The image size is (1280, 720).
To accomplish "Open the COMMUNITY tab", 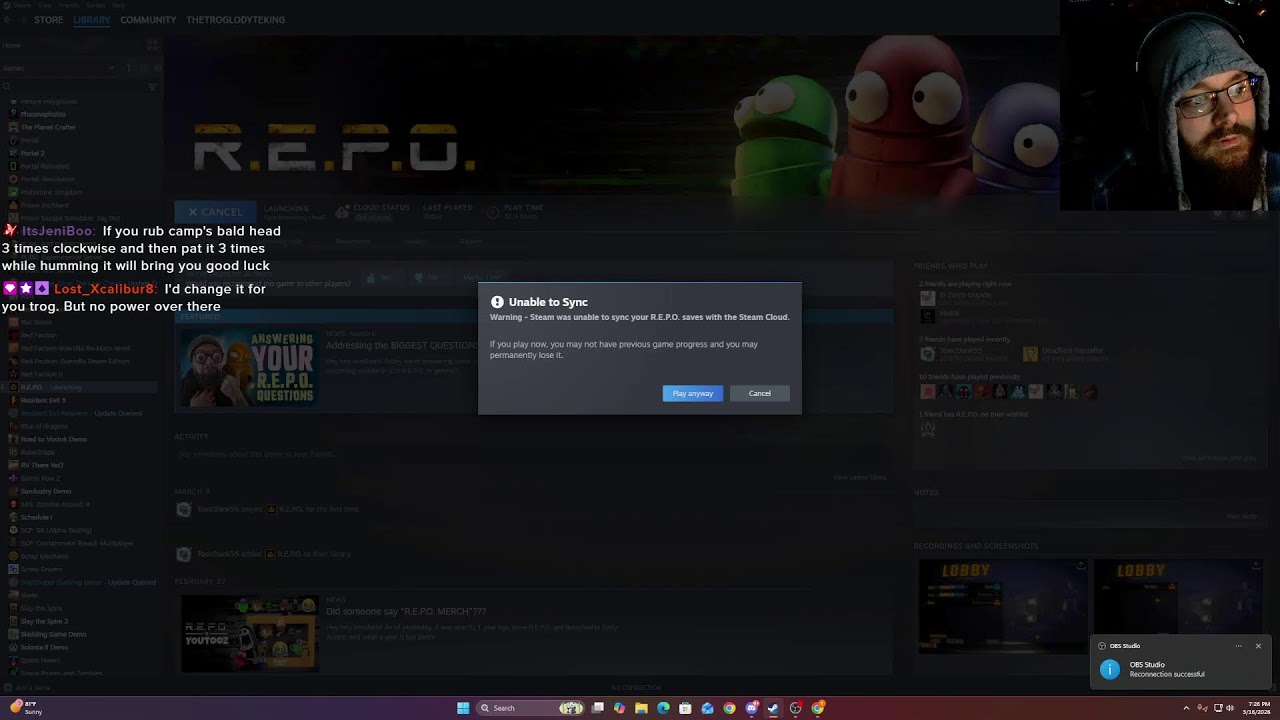I will (x=148, y=20).
